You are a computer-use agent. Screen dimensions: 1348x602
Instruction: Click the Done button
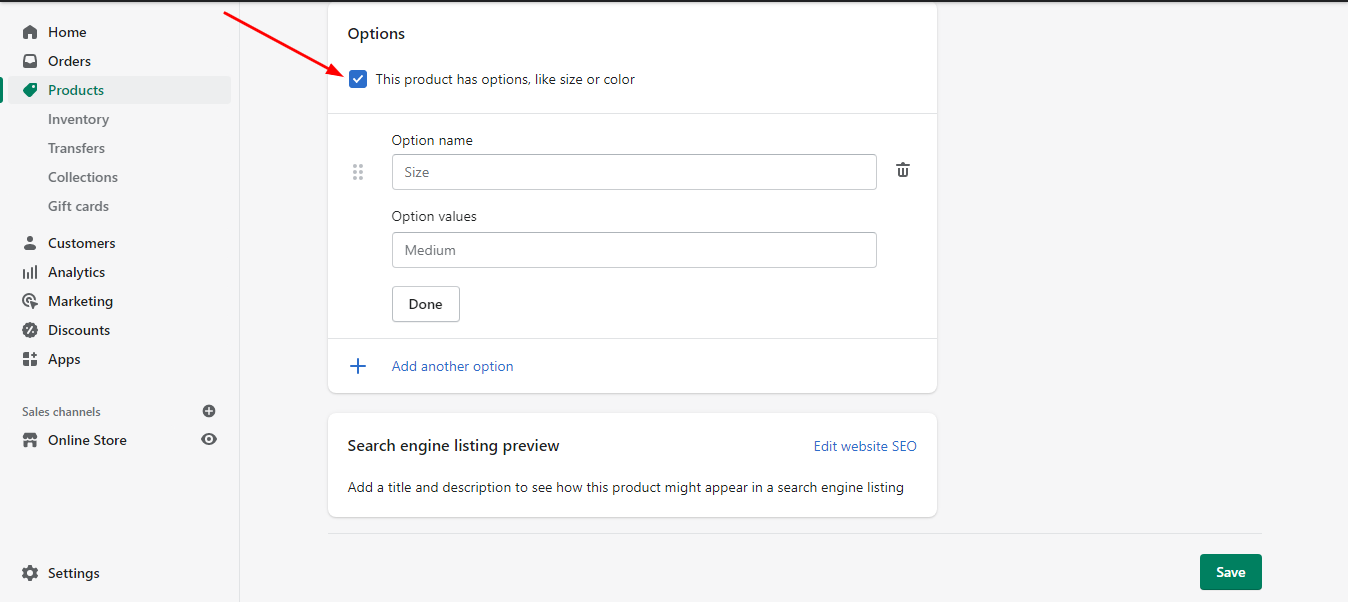(426, 304)
